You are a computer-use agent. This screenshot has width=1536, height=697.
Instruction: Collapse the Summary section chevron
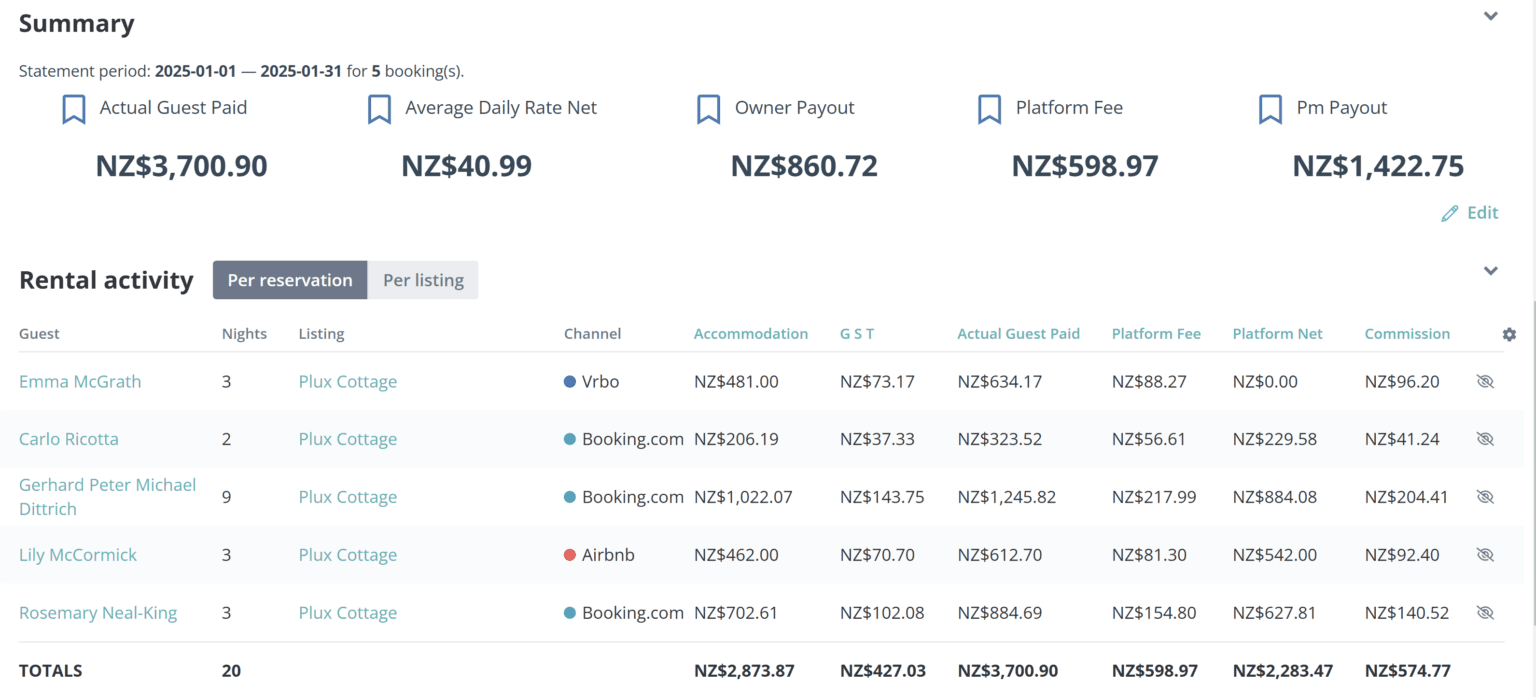pyautogui.click(x=1490, y=17)
